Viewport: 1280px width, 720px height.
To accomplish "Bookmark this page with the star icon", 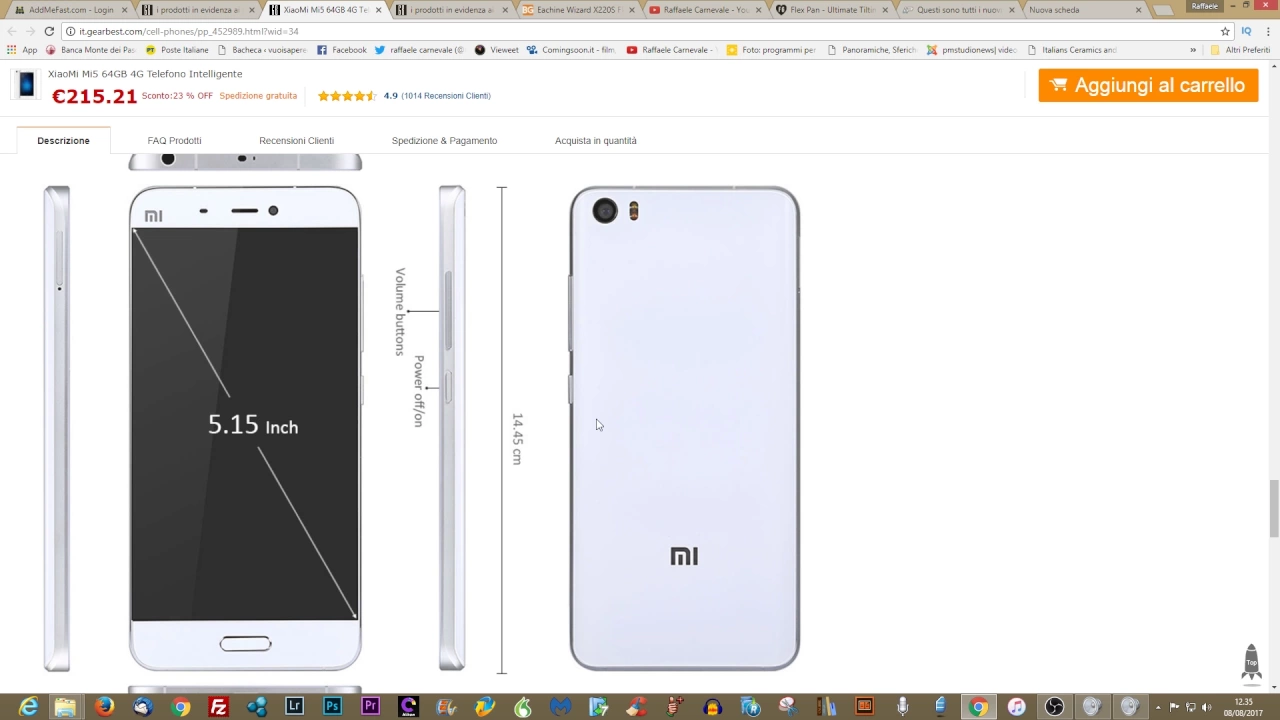I will click(x=1225, y=31).
